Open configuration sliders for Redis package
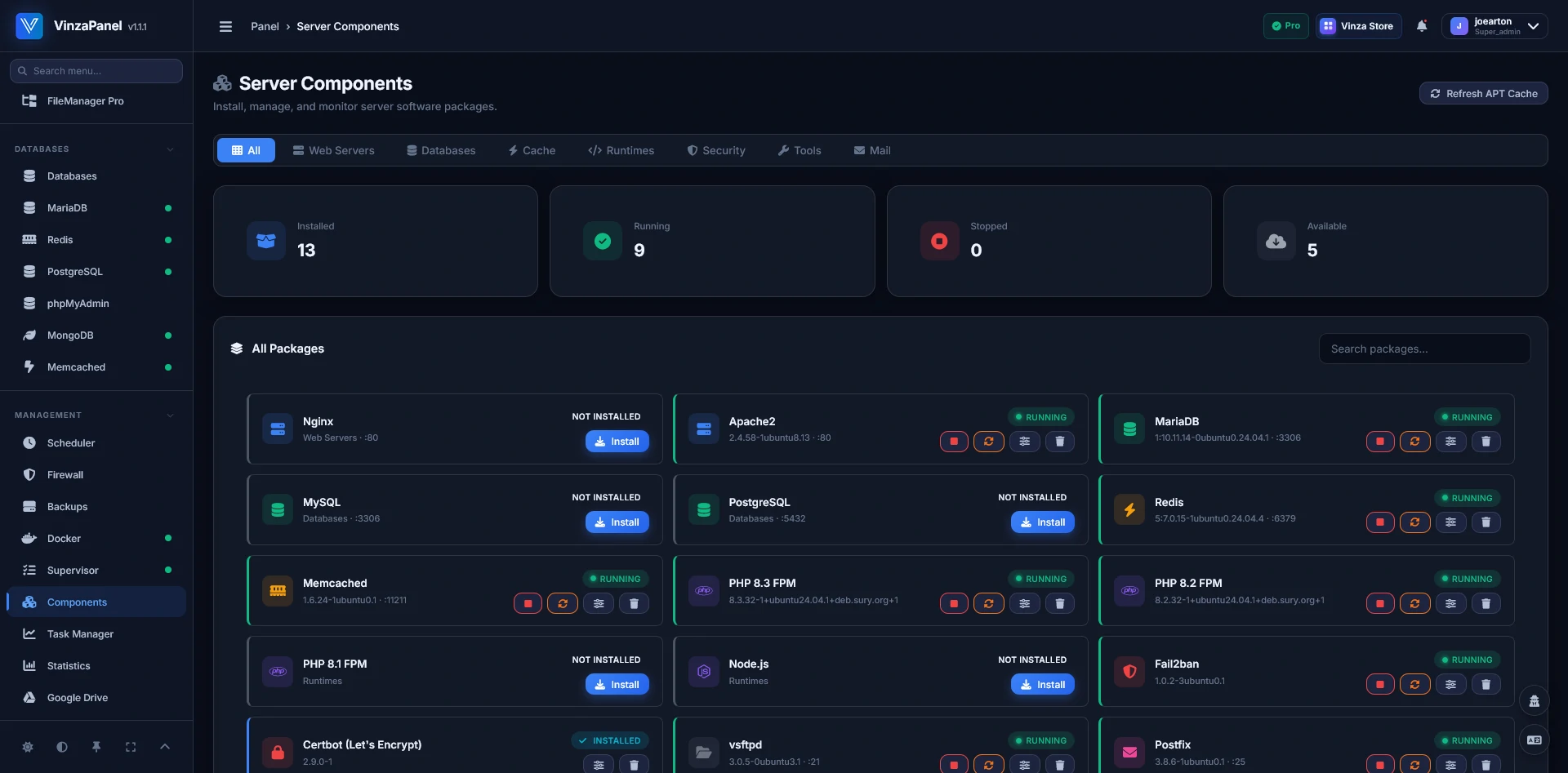Image resolution: width=1568 pixels, height=773 pixels. coord(1450,522)
